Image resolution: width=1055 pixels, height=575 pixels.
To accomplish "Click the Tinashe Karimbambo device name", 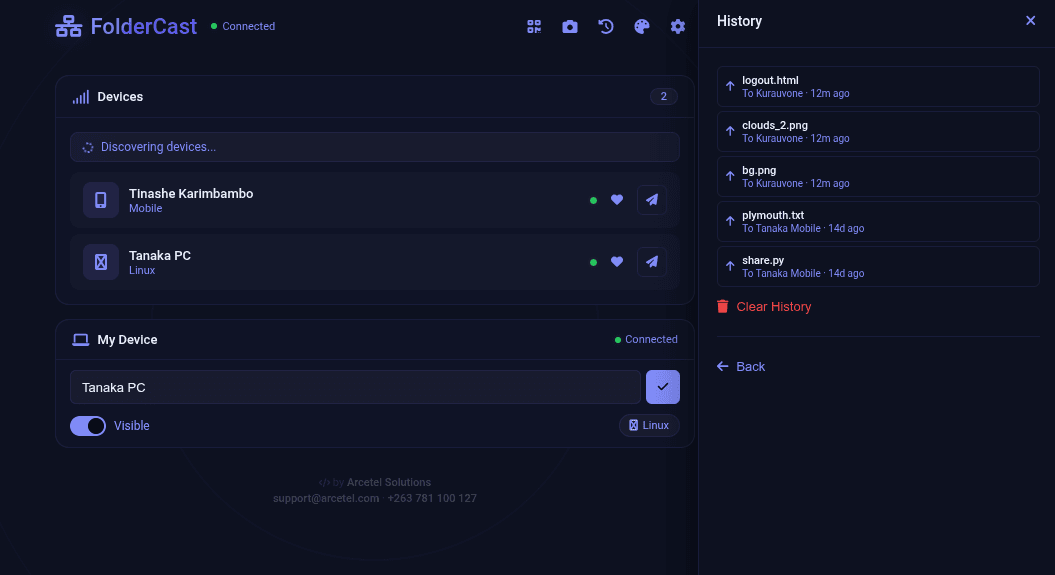I will (x=191, y=194).
